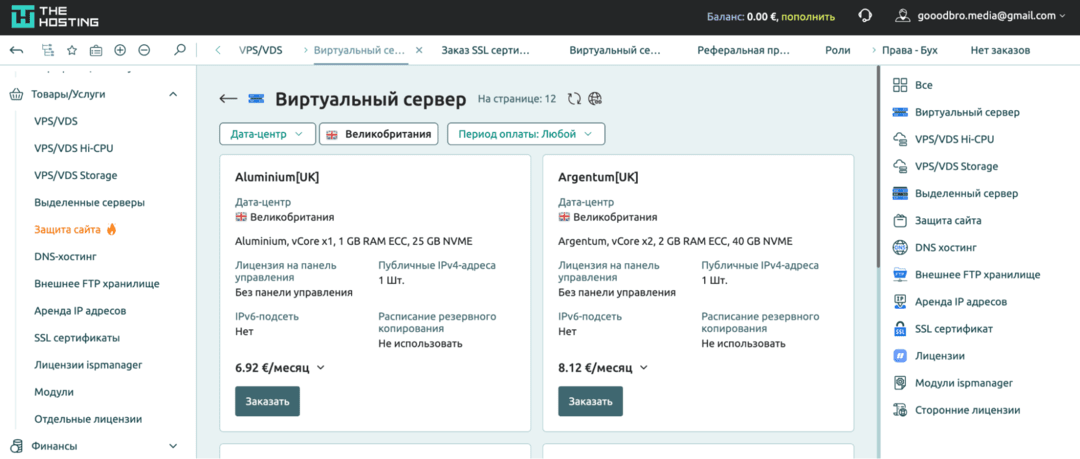Click the briefcase toolbar icon
The image size is (1080, 459).
click(96, 50)
